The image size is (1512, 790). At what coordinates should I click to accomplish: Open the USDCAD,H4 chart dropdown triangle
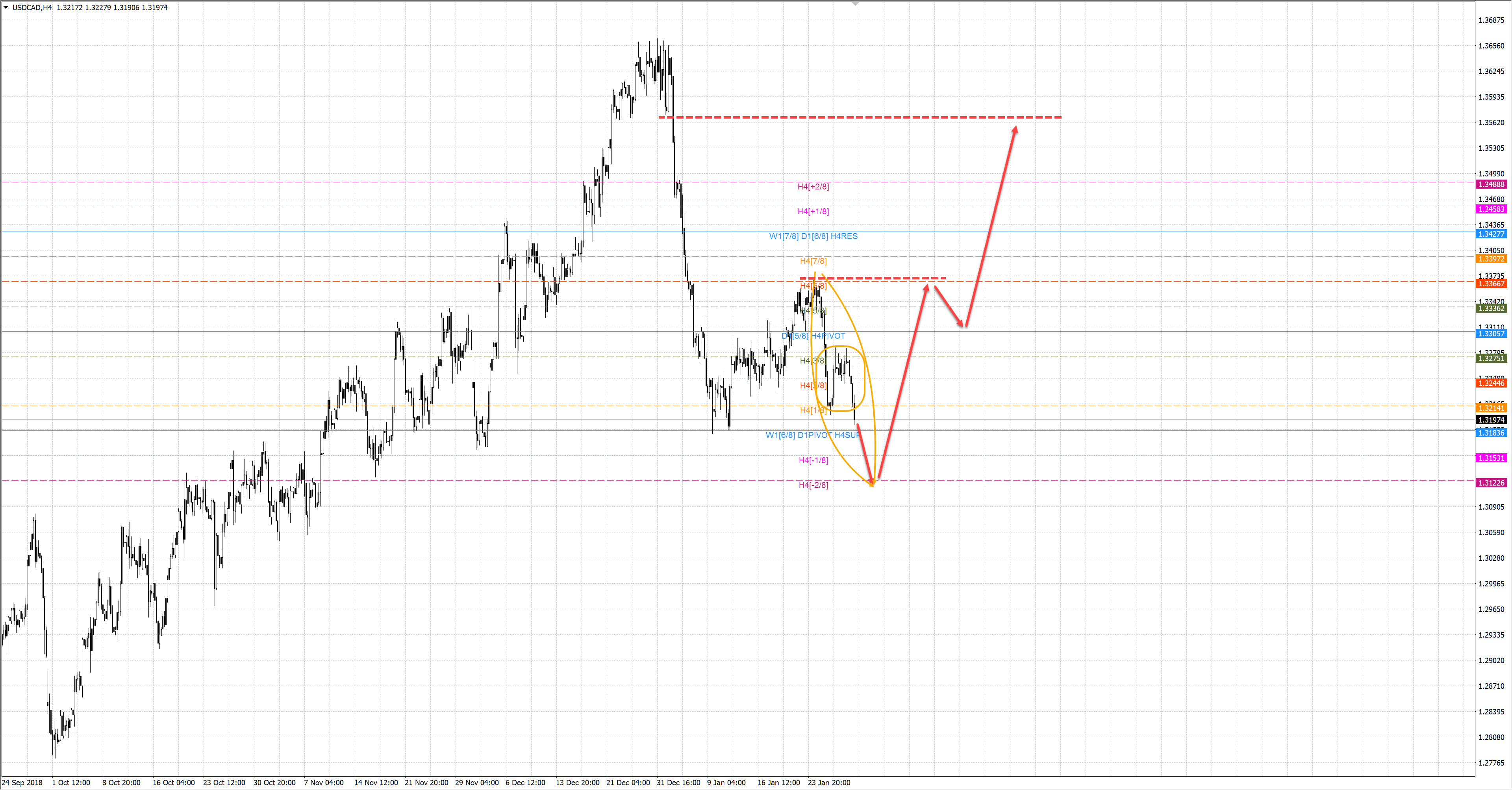(6, 7)
